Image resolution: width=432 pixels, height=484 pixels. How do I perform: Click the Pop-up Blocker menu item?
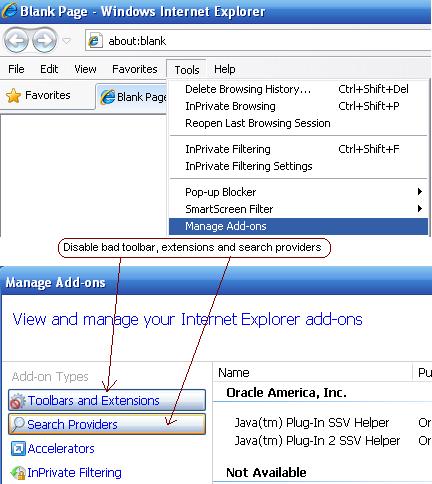[298, 192]
